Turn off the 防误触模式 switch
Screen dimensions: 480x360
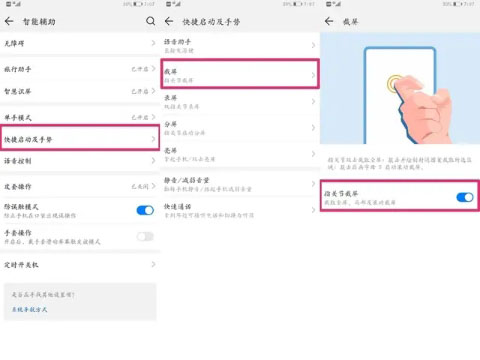pyautogui.click(x=145, y=210)
